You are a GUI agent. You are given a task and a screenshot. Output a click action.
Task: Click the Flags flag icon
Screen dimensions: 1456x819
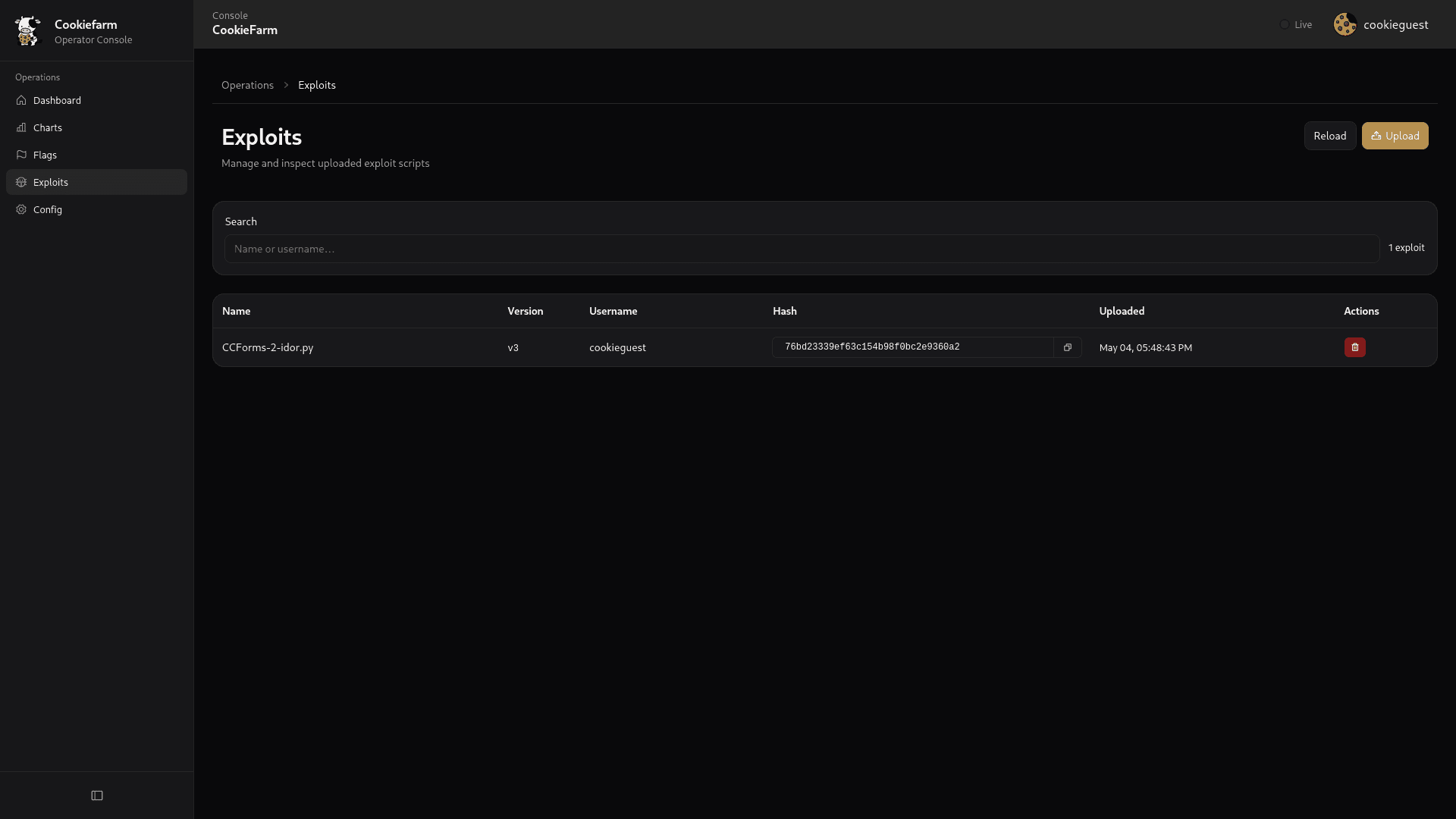tap(21, 155)
